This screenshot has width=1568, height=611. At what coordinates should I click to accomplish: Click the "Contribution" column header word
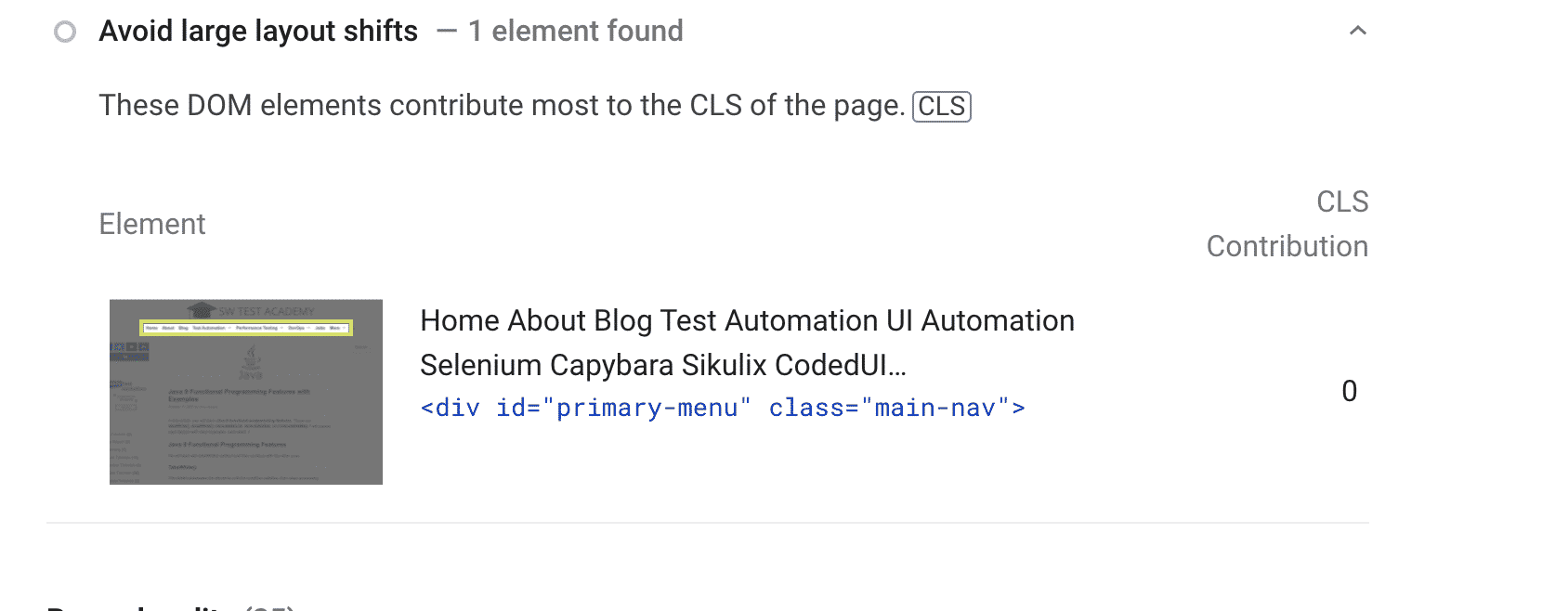tap(1287, 246)
